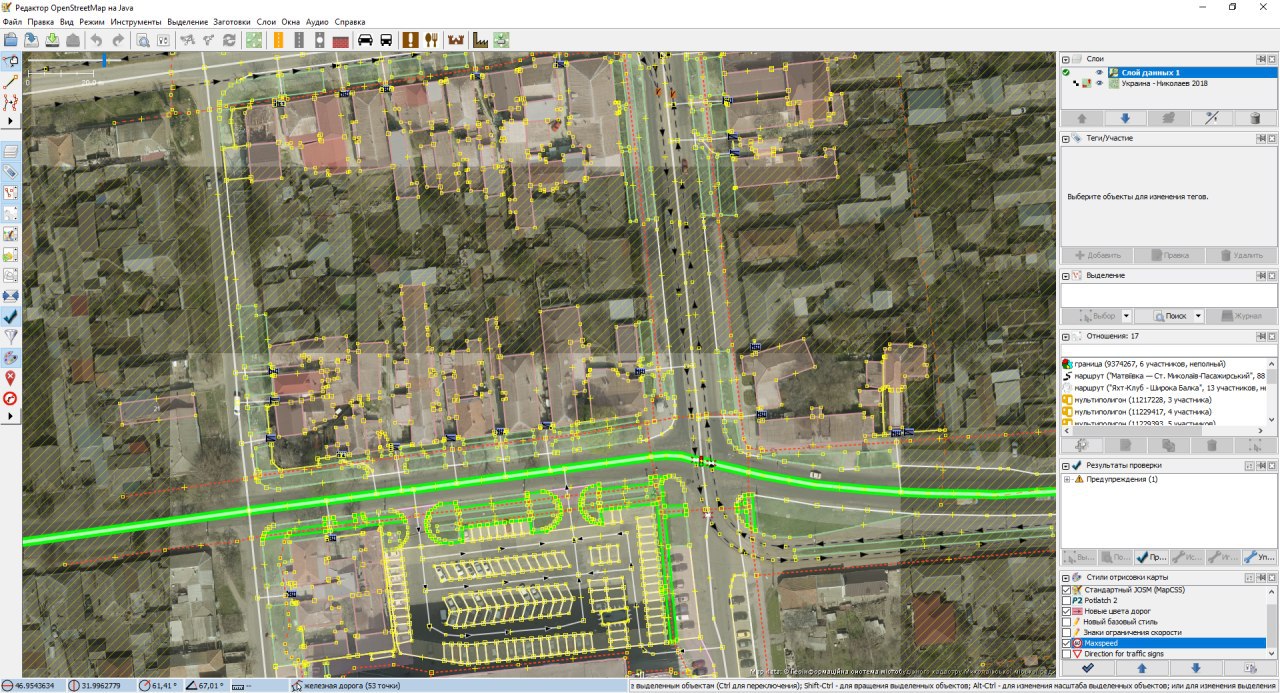This screenshot has height=693, width=1280.
Task: Move map style down with blue arrow
Action: (1195, 668)
